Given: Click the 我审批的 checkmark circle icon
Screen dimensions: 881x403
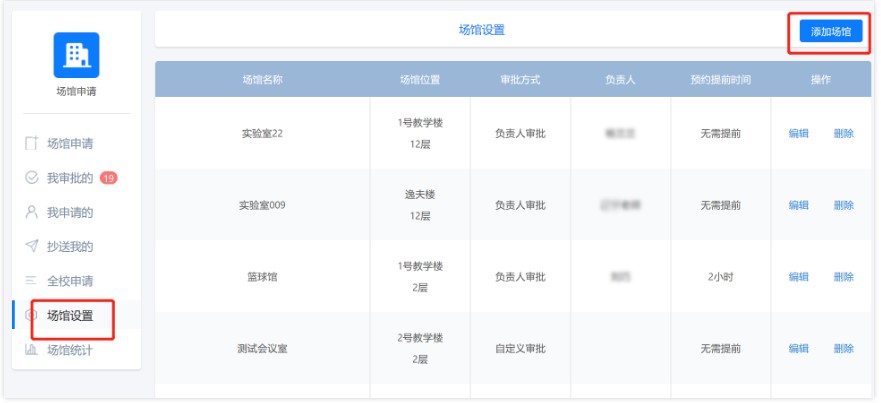Looking at the screenshot, I should coord(31,178).
